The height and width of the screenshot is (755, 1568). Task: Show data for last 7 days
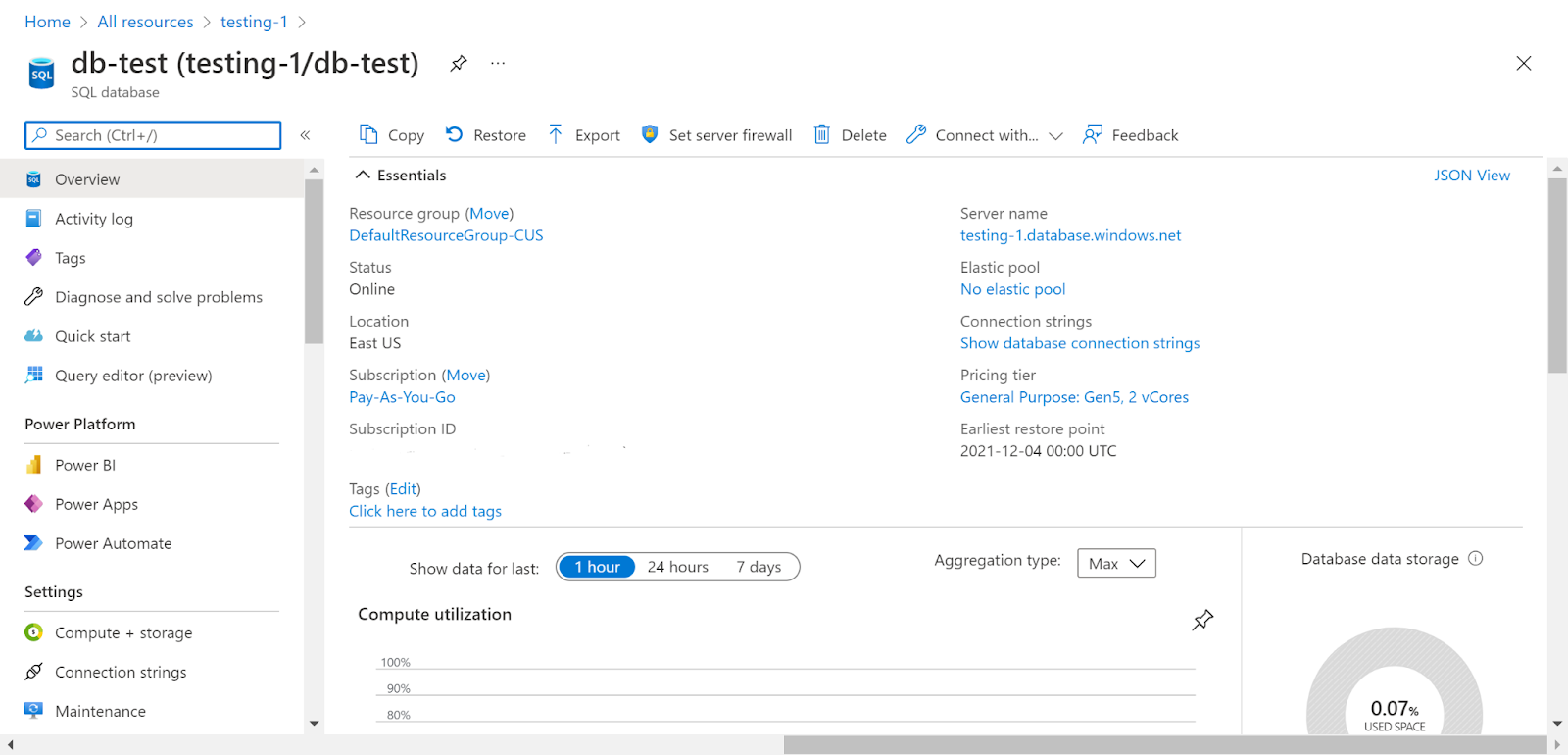click(x=759, y=567)
